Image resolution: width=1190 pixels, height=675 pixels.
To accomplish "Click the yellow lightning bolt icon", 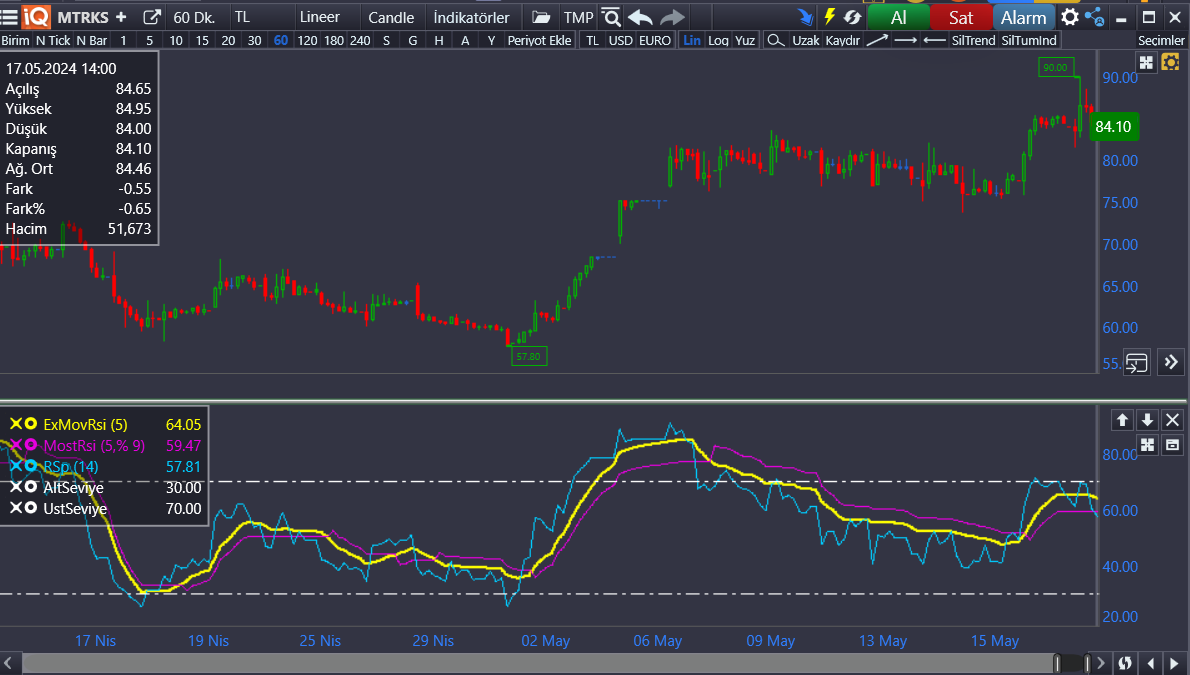I will point(830,17).
